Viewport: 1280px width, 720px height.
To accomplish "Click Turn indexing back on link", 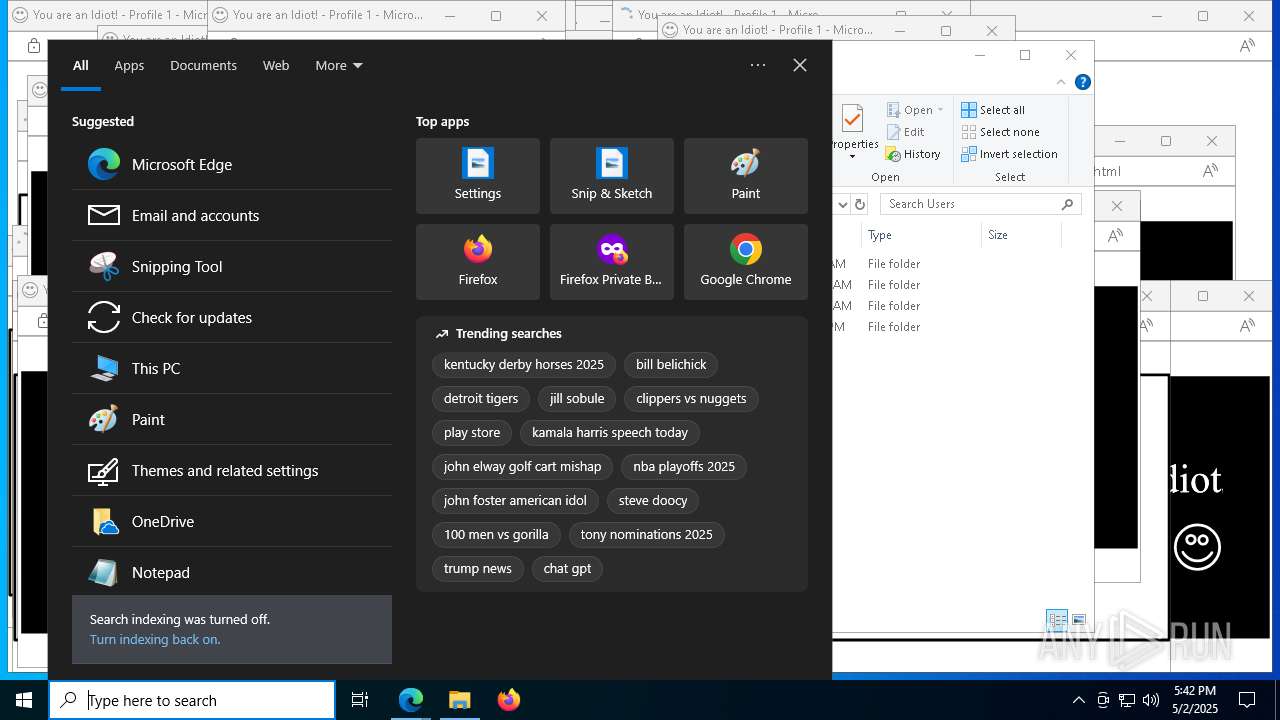I will coord(155,639).
